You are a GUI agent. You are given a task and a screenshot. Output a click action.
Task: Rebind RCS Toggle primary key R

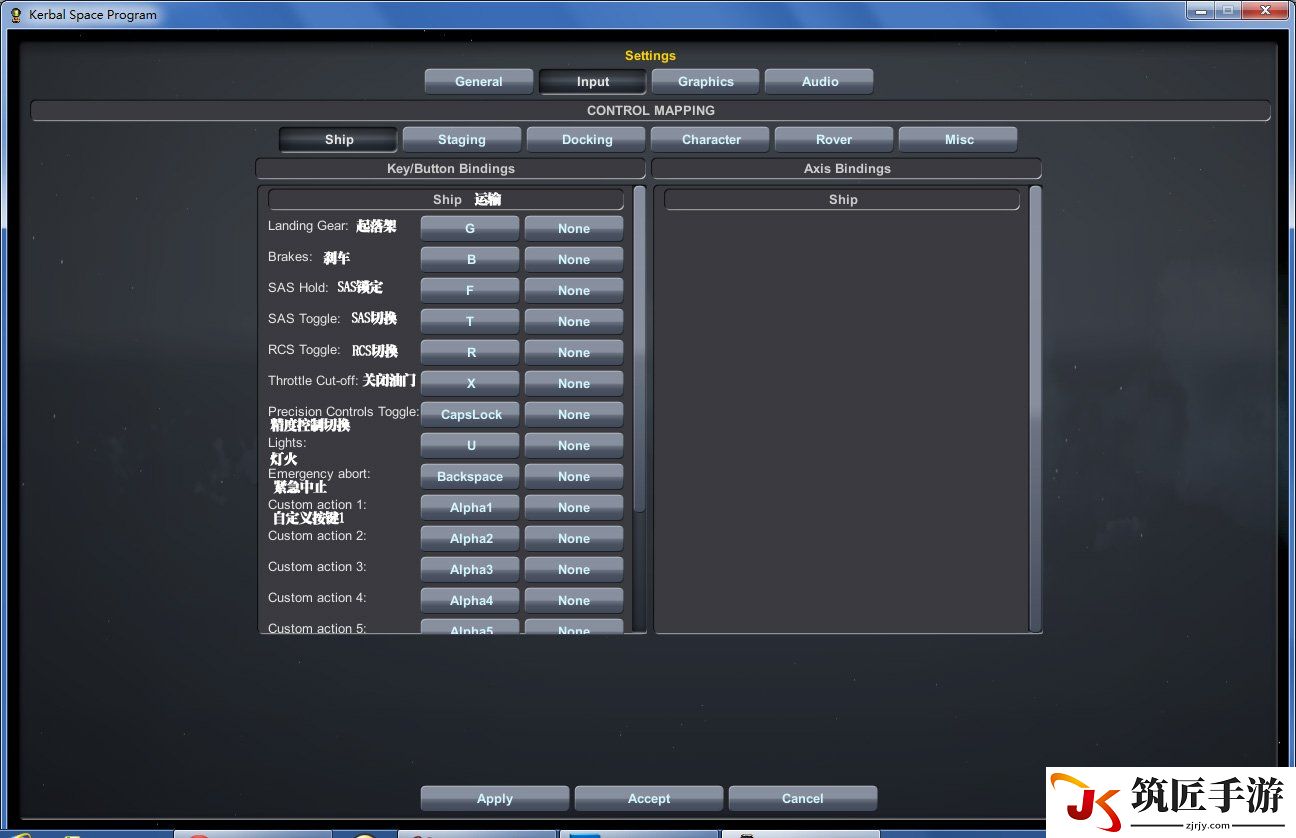point(470,353)
